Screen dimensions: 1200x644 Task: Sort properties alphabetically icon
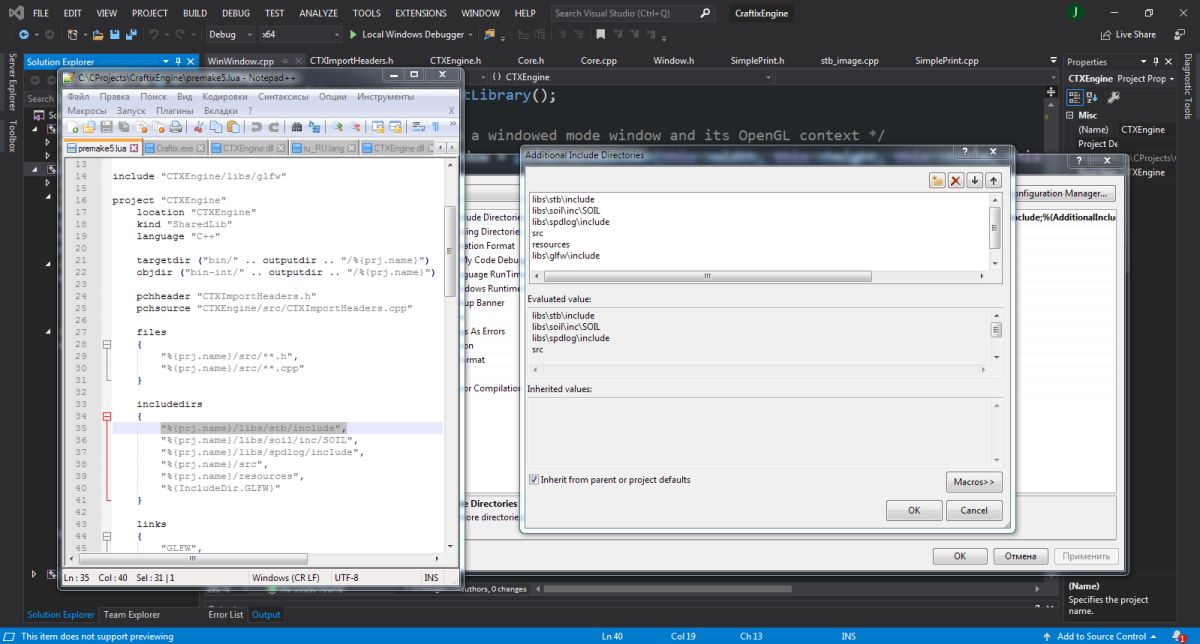pyautogui.click(x=1091, y=97)
